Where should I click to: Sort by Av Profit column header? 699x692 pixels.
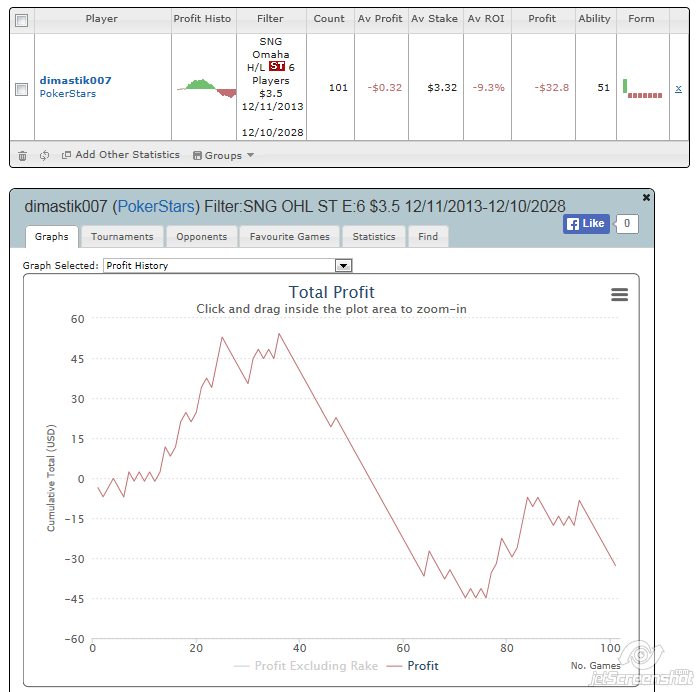click(380, 19)
